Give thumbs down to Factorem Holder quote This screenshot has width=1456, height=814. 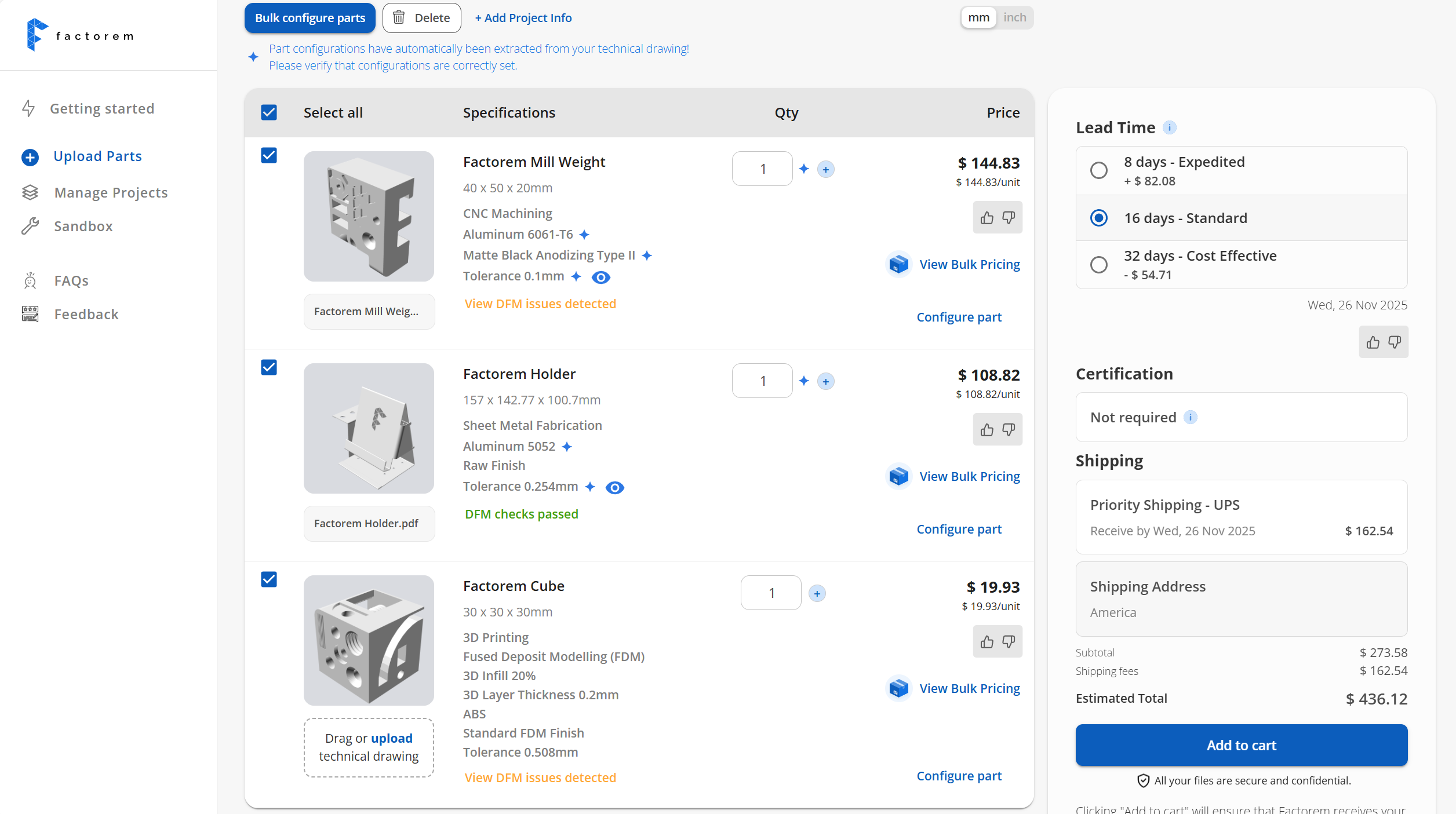click(1008, 429)
